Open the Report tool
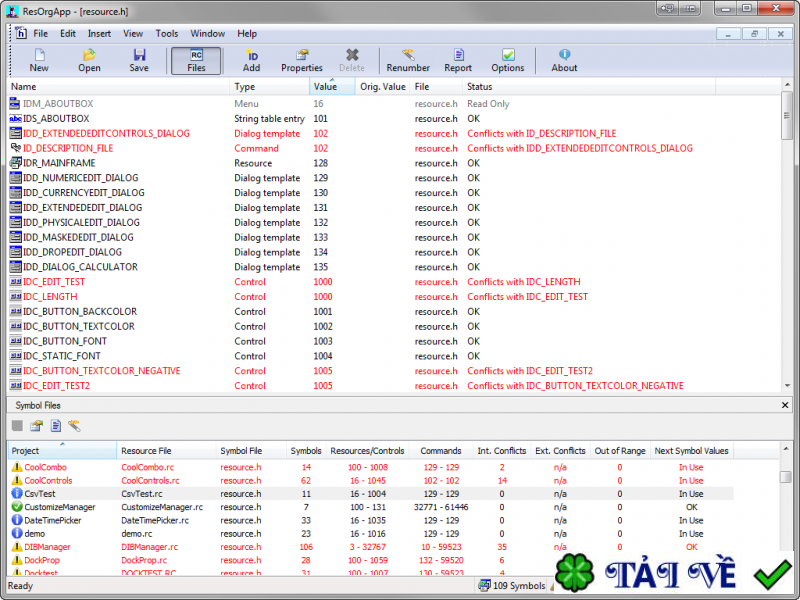This screenshot has height=600, width=800. tap(458, 60)
